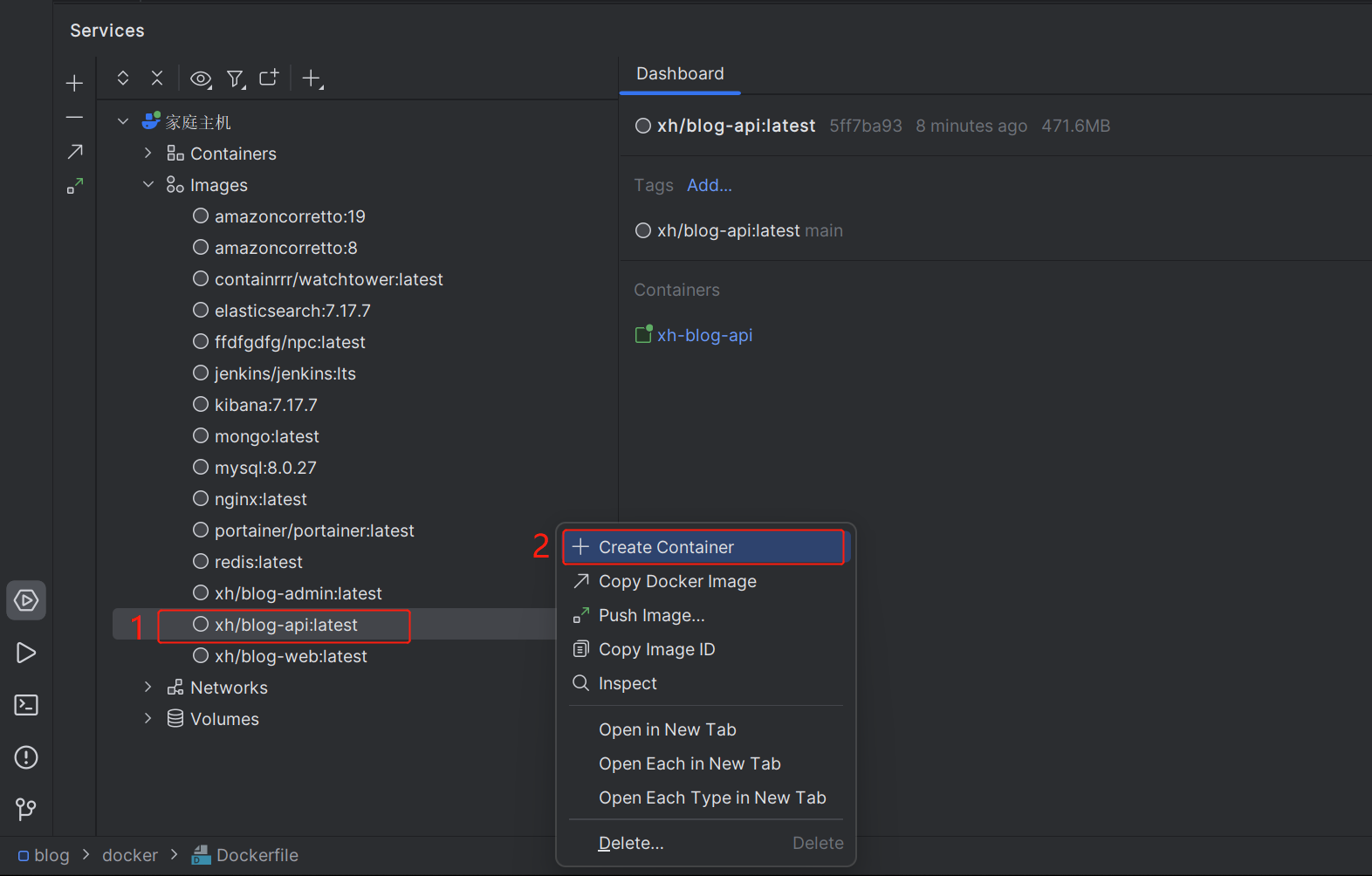The width and height of the screenshot is (1372, 876).
Task: Expand the Containers tree node
Action: pyautogui.click(x=148, y=154)
